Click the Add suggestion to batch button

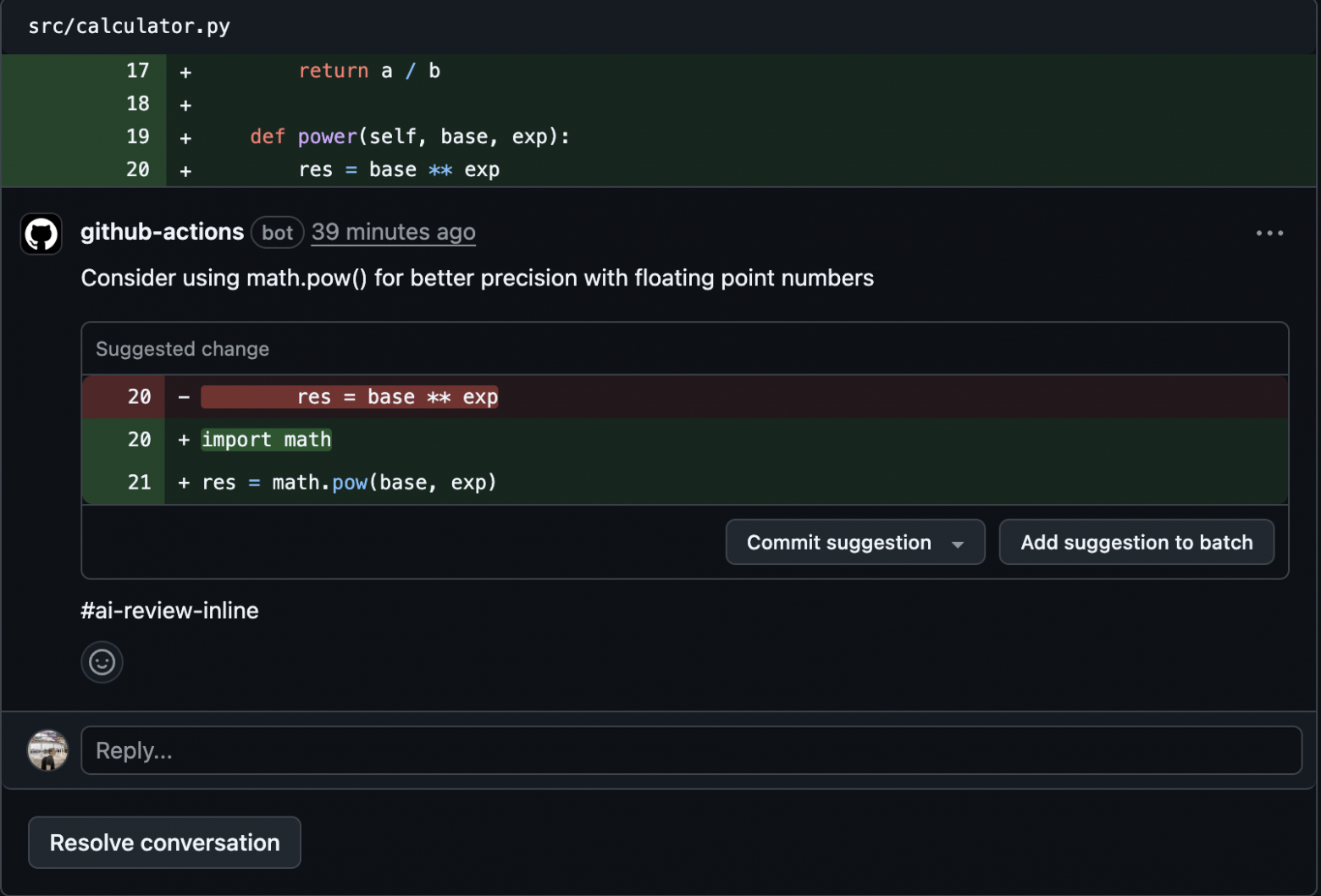coord(1136,543)
